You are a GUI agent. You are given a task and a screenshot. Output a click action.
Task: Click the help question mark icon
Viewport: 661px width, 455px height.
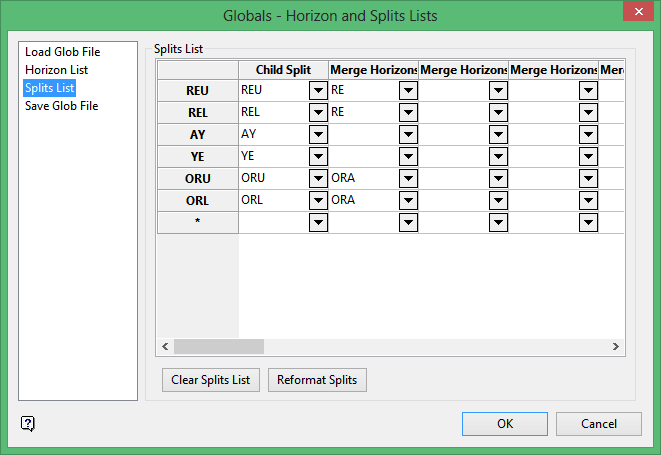[28, 423]
